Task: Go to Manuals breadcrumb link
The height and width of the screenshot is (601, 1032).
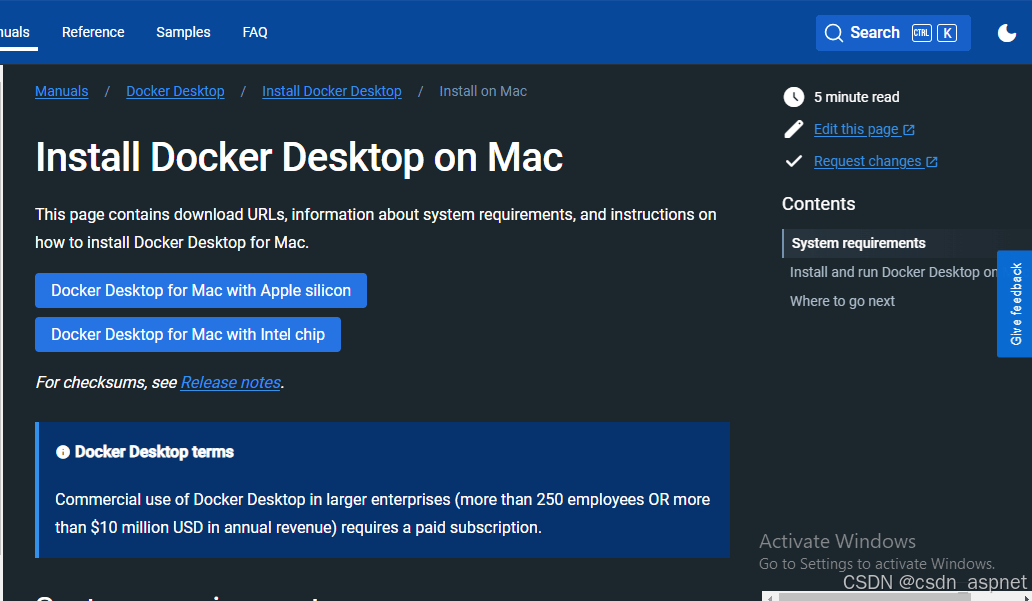Action: (x=61, y=91)
